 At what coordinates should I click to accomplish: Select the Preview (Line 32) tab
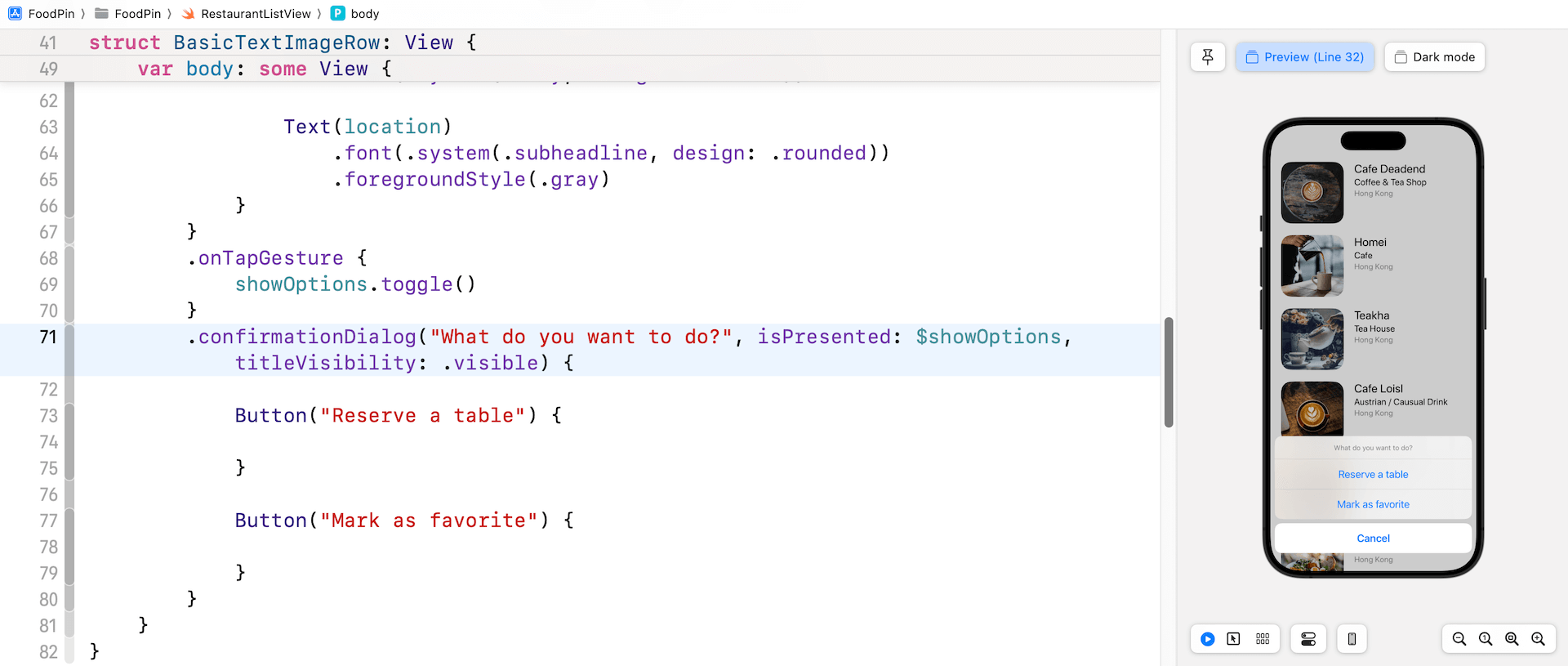1305,57
